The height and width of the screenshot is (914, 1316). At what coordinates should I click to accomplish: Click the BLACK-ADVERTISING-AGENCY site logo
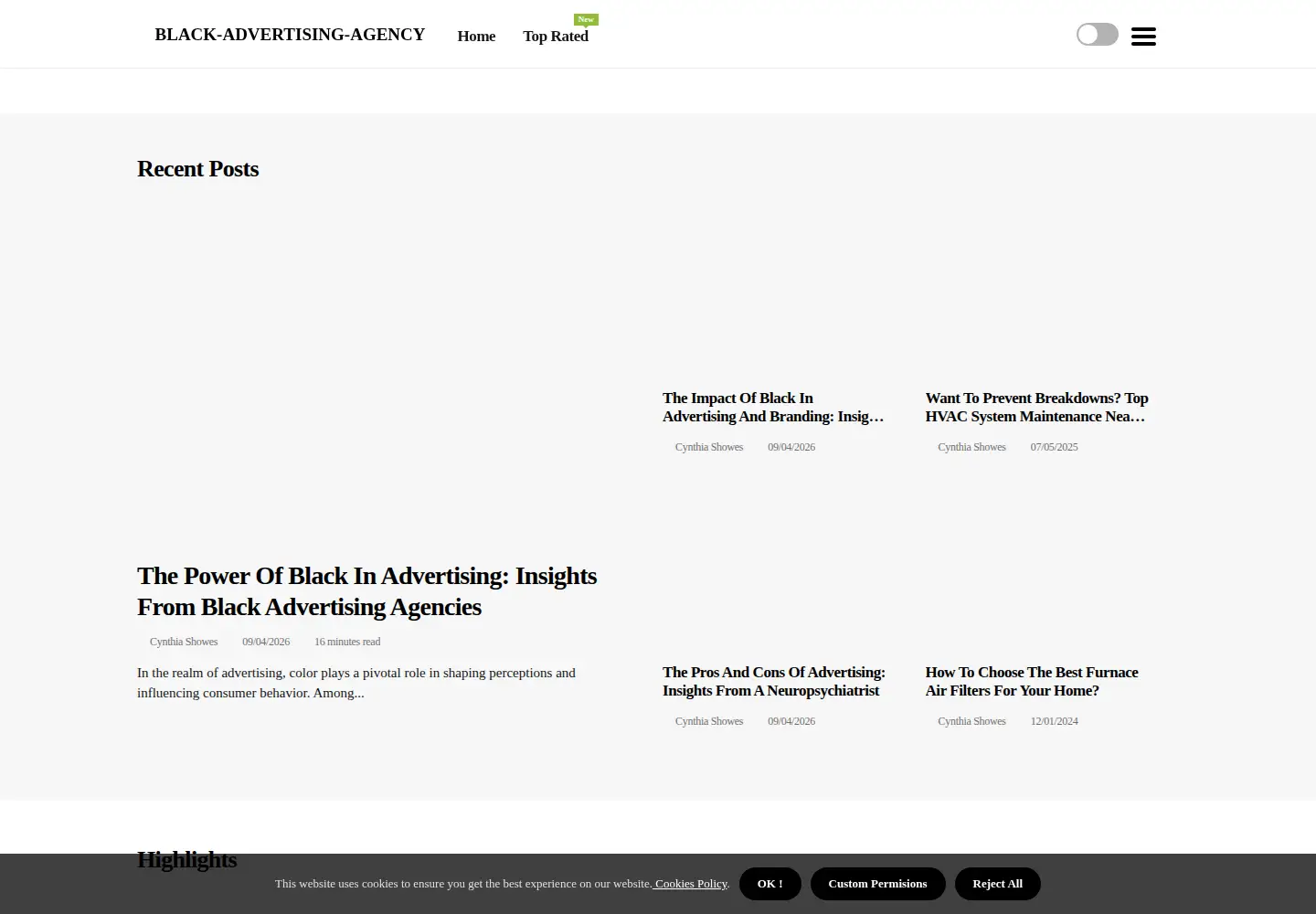290,35
